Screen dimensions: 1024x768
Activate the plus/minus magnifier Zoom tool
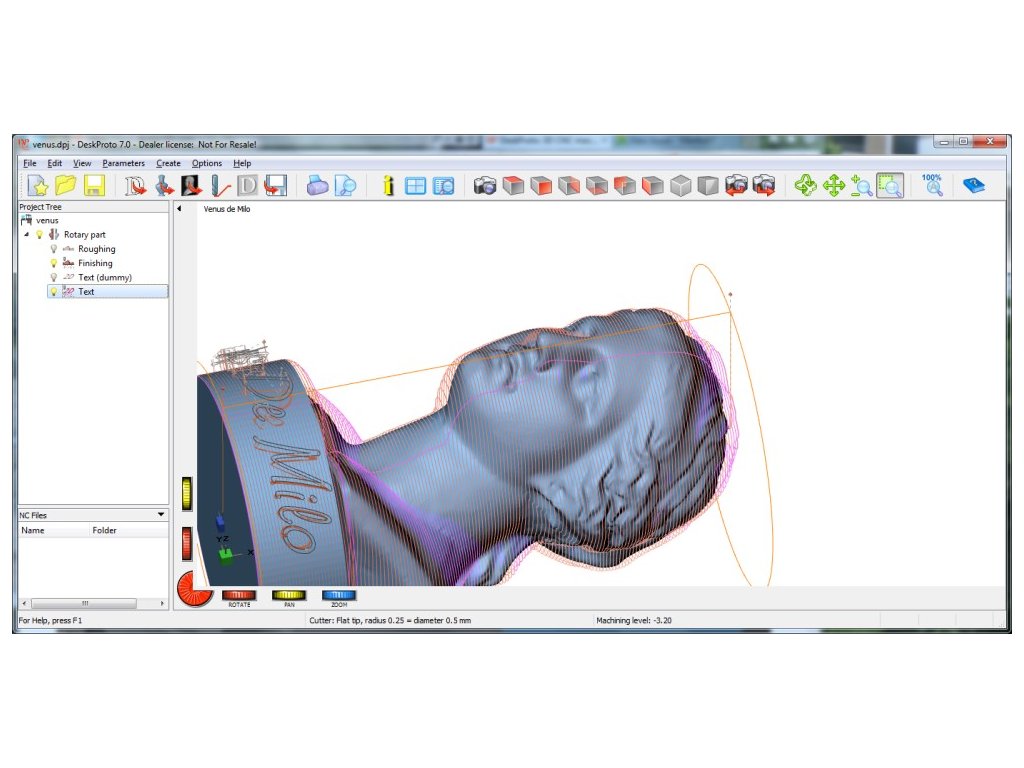point(862,186)
